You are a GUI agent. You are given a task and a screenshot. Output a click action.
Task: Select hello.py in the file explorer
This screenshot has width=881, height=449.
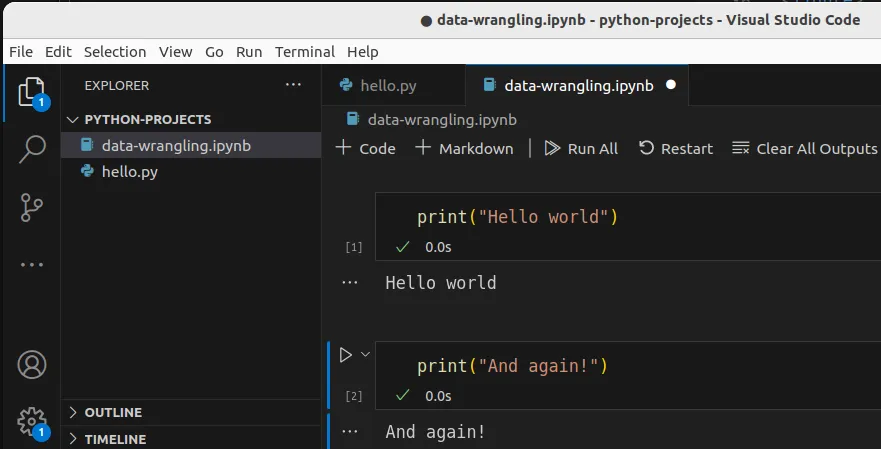(x=129, y=171)
